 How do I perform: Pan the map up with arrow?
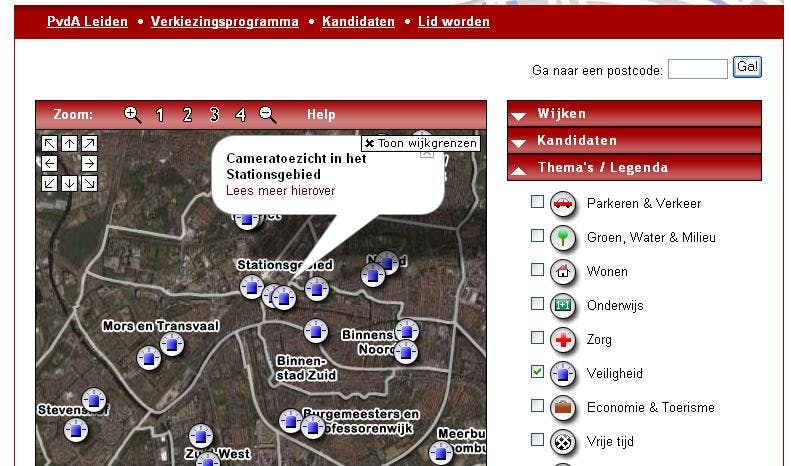click(70, 144)
